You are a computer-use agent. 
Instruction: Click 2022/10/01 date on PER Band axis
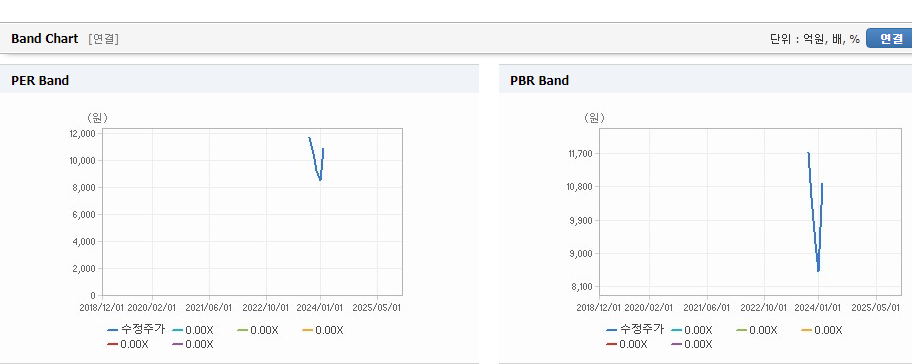(x=266, y=307)
